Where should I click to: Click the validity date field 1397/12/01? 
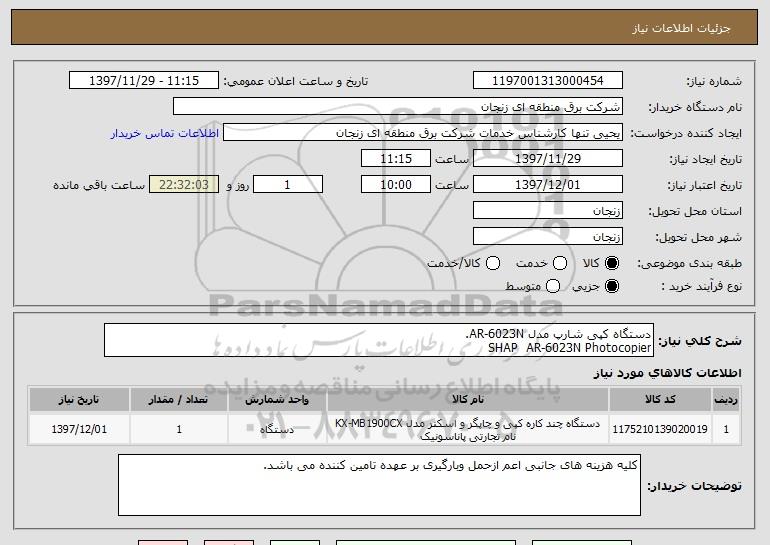click(x=548, y=185)
